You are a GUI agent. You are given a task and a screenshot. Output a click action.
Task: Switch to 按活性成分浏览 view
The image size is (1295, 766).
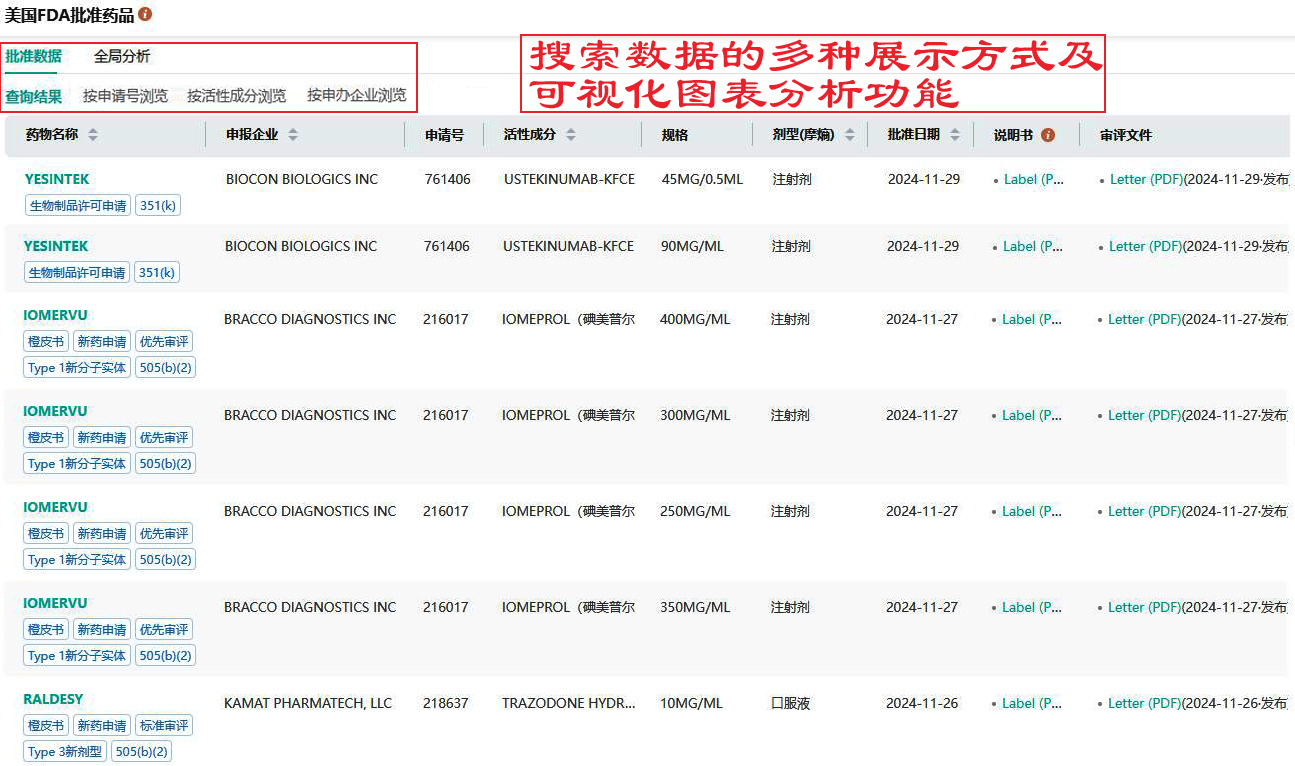[236, 96]
